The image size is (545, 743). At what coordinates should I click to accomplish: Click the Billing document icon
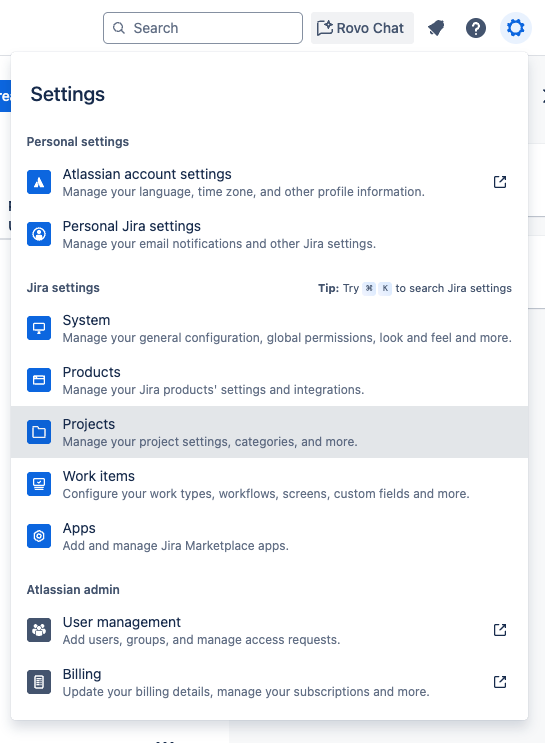point(39,682)
